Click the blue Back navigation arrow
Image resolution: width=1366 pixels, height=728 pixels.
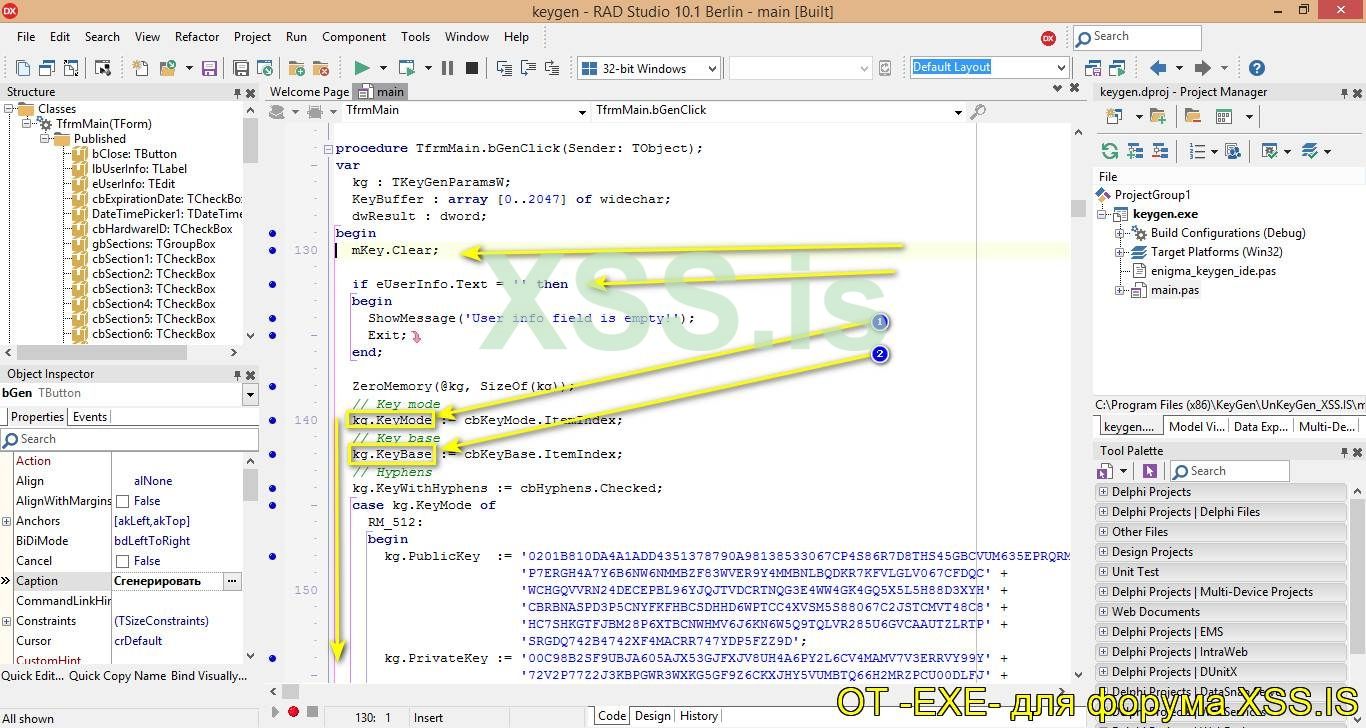[x=1158, y=68]
